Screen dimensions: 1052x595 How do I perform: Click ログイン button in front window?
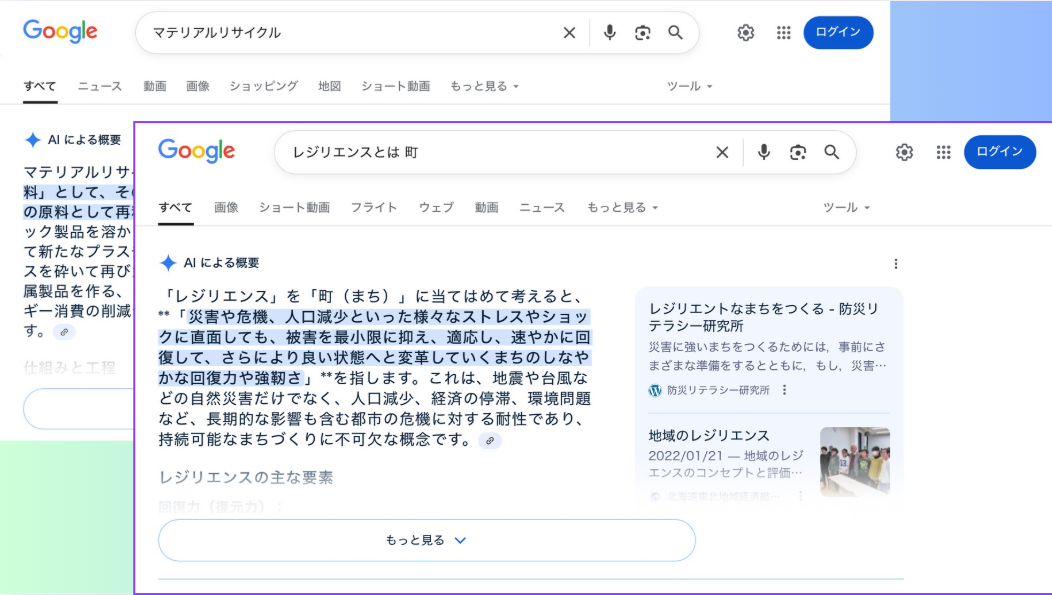1000,152
